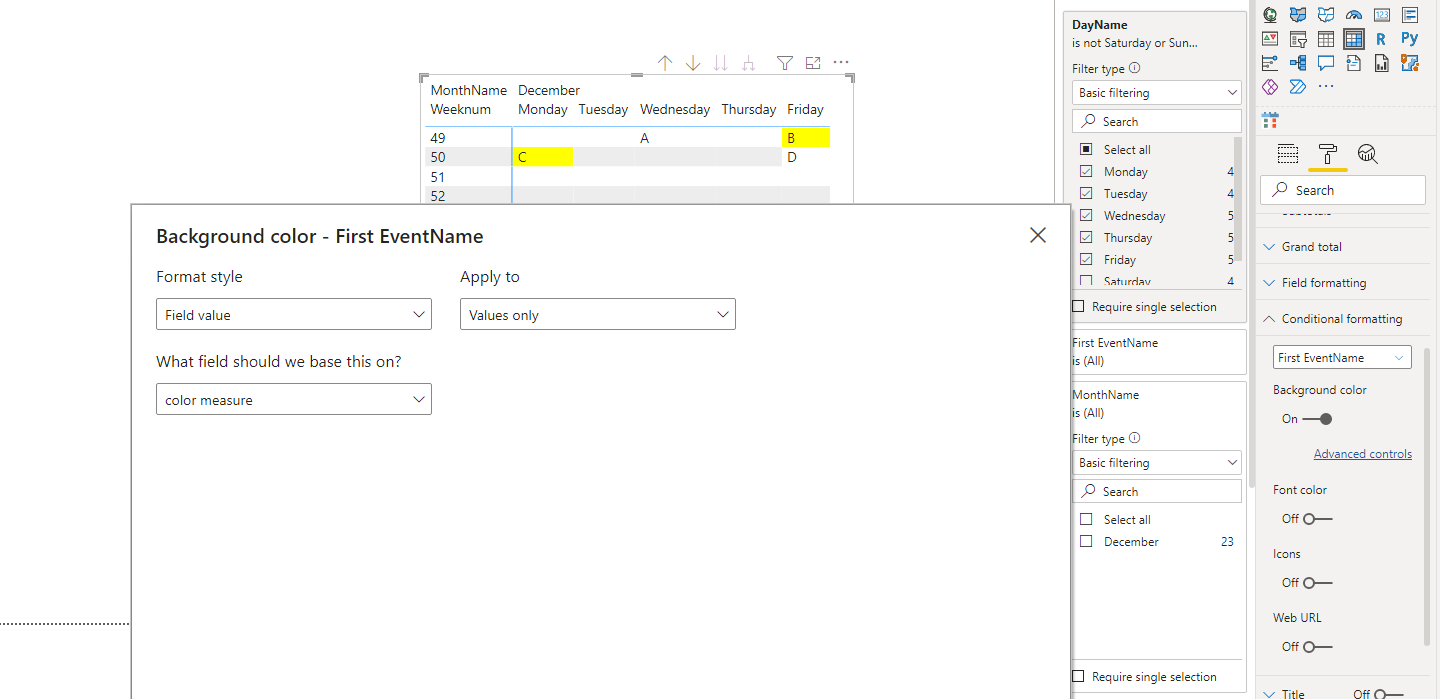Screen dimensions: 1440x699
Task: Open Apply to dropdown showing Values only
Action: click(x=598, y=314)
